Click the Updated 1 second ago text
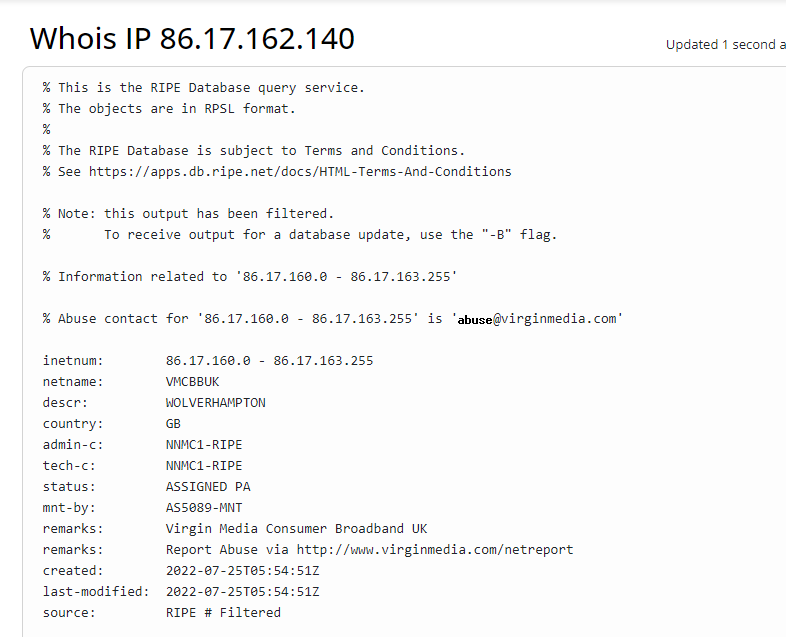This screenshot has width=786, height=637. point(725,45)
